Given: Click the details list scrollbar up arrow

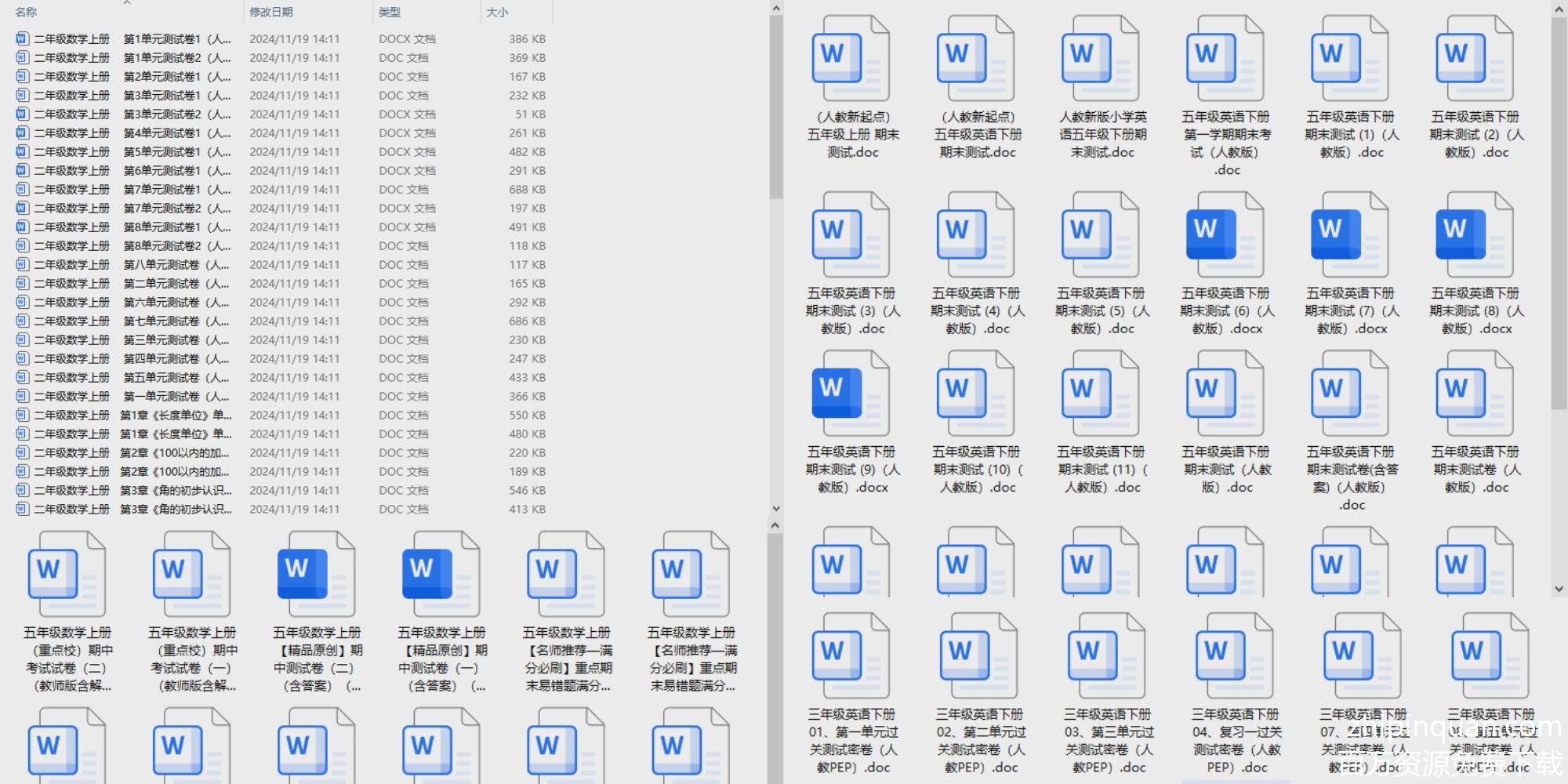Looking at the screenshot, I should tap(775, 9).
